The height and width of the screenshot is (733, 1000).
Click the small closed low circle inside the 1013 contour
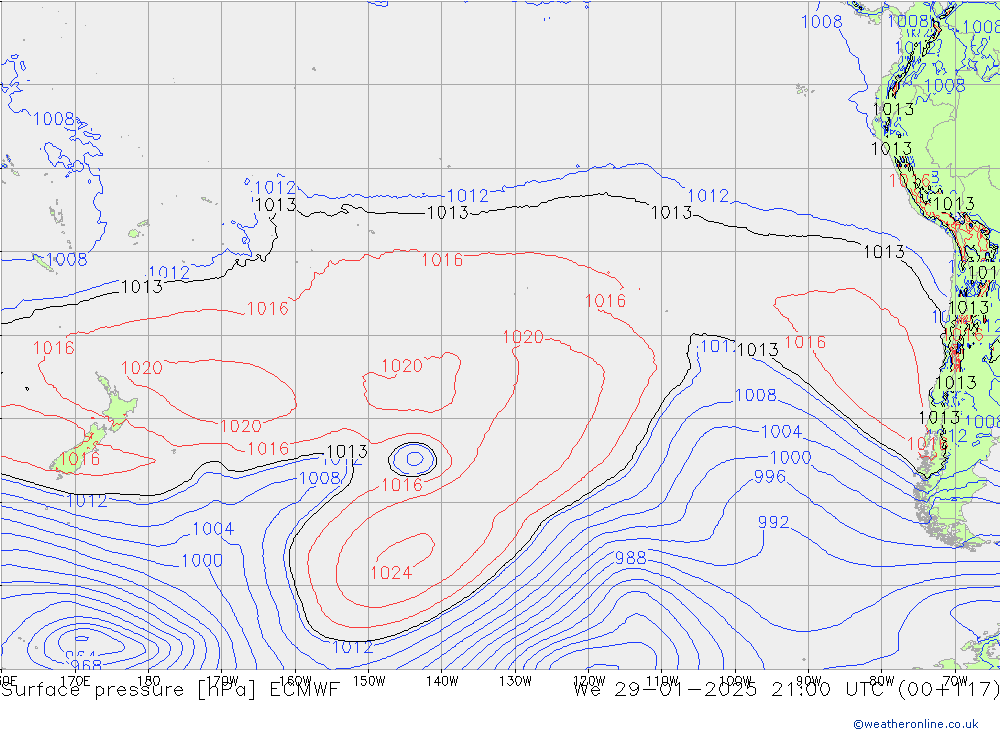click(414, 459)
